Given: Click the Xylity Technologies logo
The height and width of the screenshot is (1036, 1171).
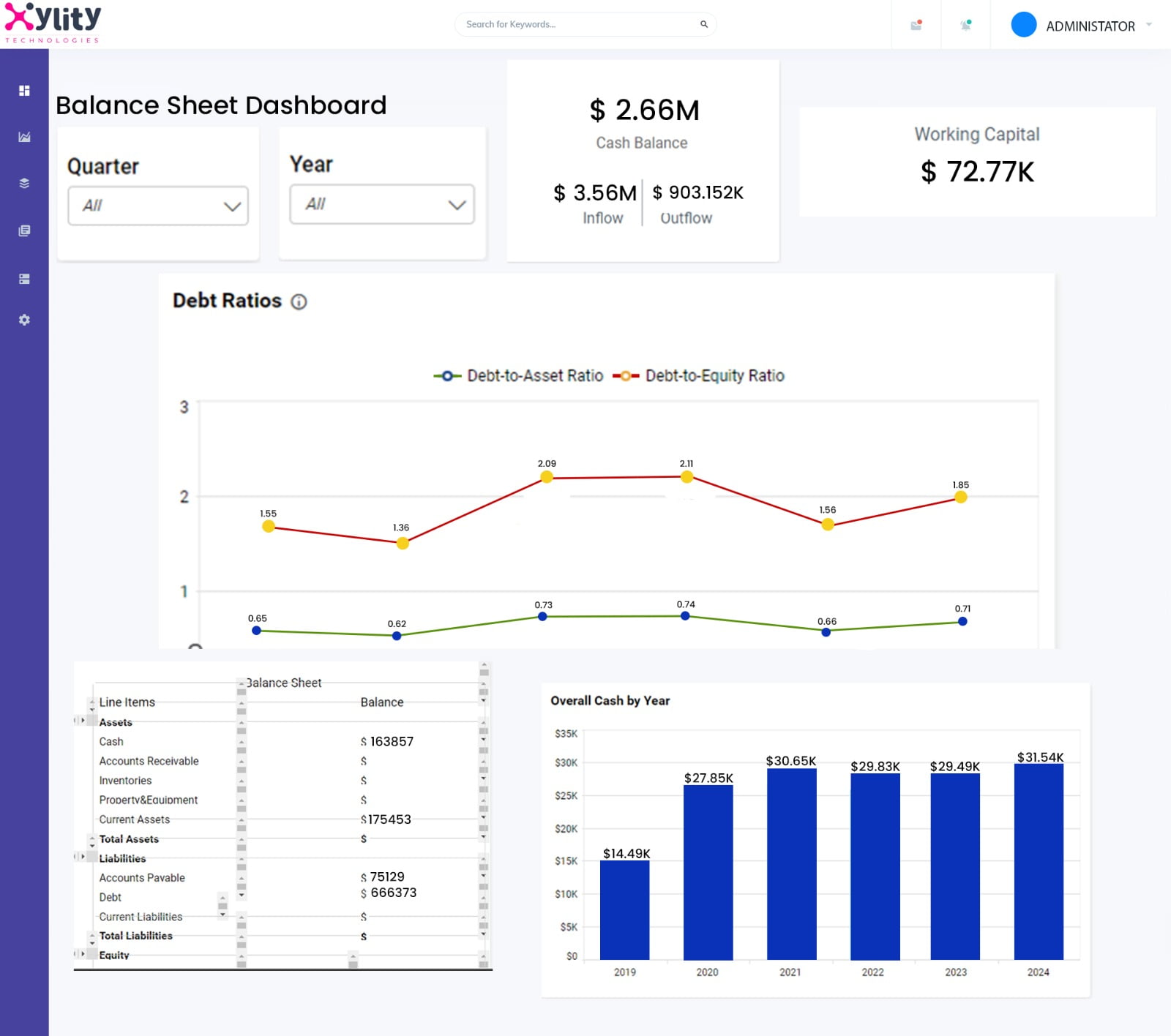Looking at the screenshot, I should tap(53, 23).
